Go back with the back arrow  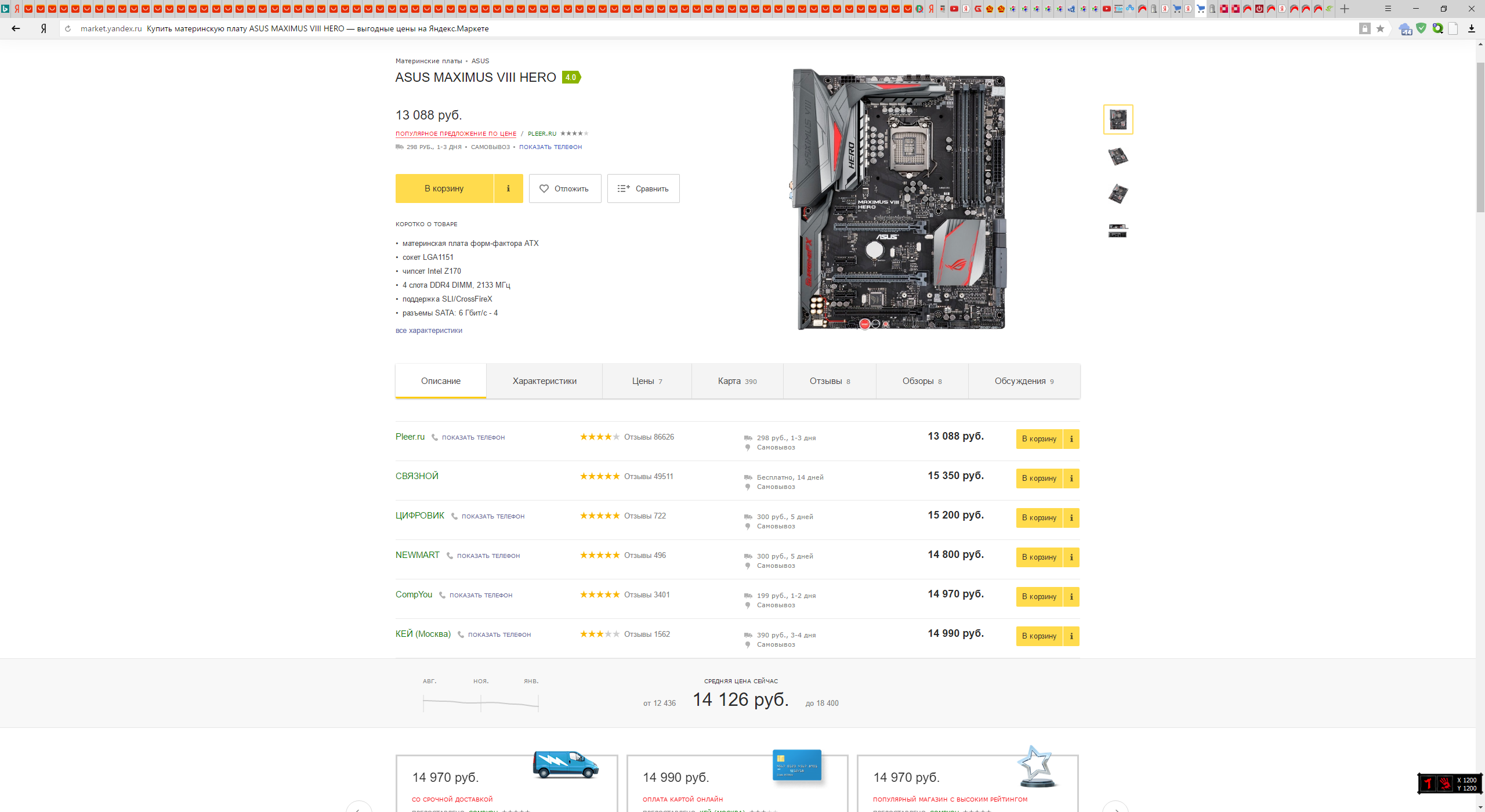click(16, 28)
